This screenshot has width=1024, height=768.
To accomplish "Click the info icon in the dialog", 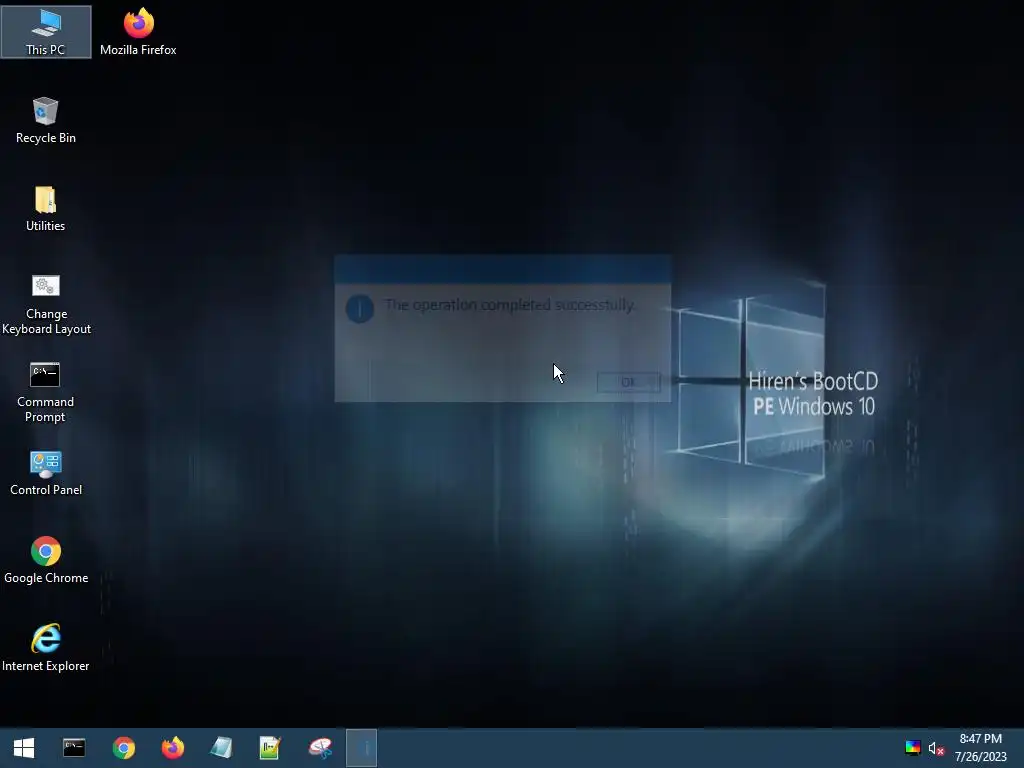I will click(360, 308).
